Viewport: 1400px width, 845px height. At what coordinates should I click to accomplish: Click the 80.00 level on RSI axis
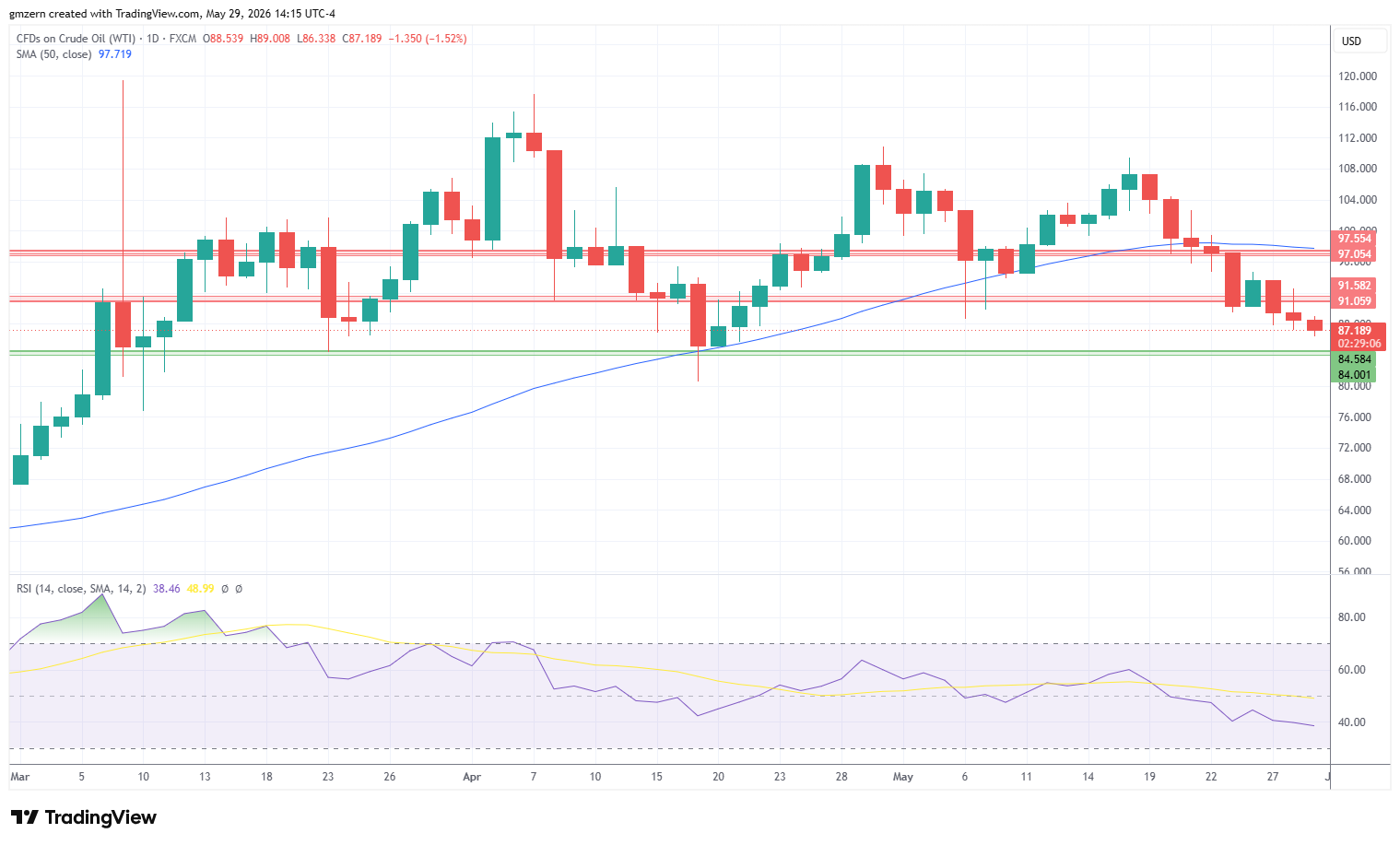click(x=1352, y=617)
